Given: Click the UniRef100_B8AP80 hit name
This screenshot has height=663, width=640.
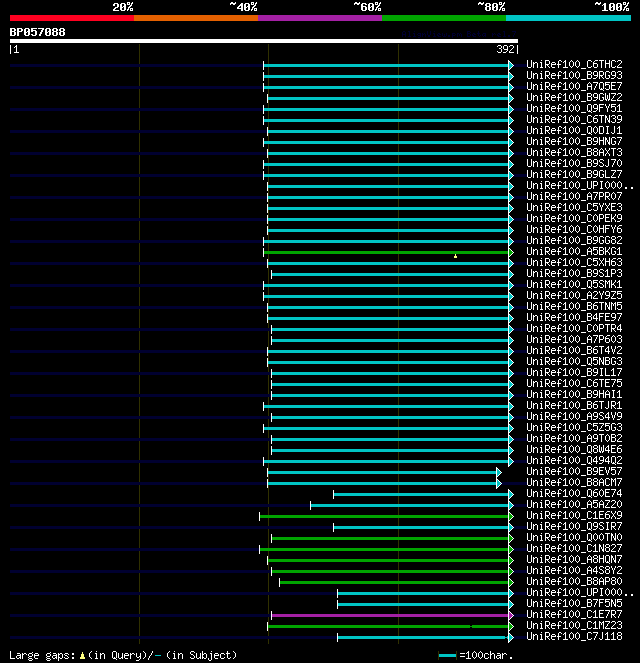Looking at the screenshot, I should click(x=574, y=581).
